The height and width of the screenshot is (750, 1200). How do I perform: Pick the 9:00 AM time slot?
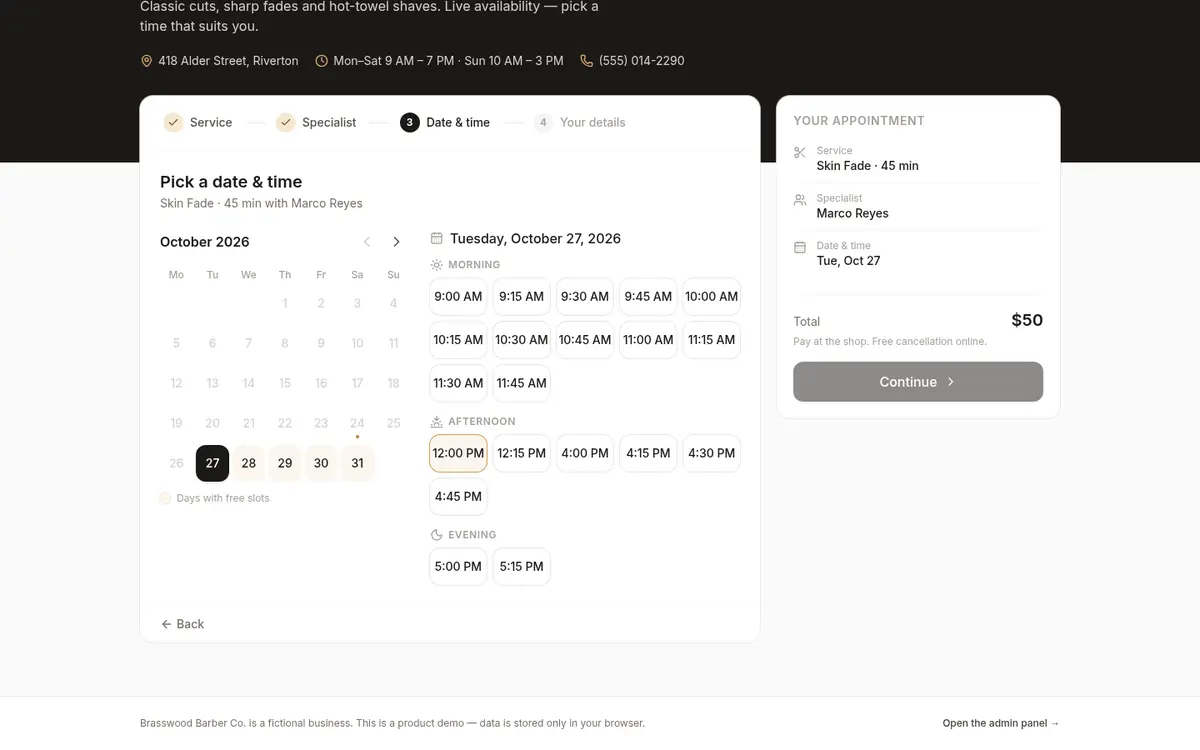pyautogui.click(x=458, y=296)
